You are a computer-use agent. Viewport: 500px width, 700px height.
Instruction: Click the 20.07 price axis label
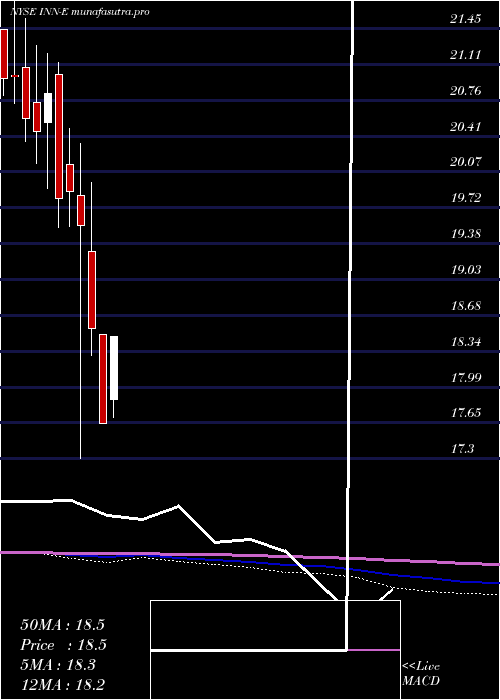(x=466, y=162)
